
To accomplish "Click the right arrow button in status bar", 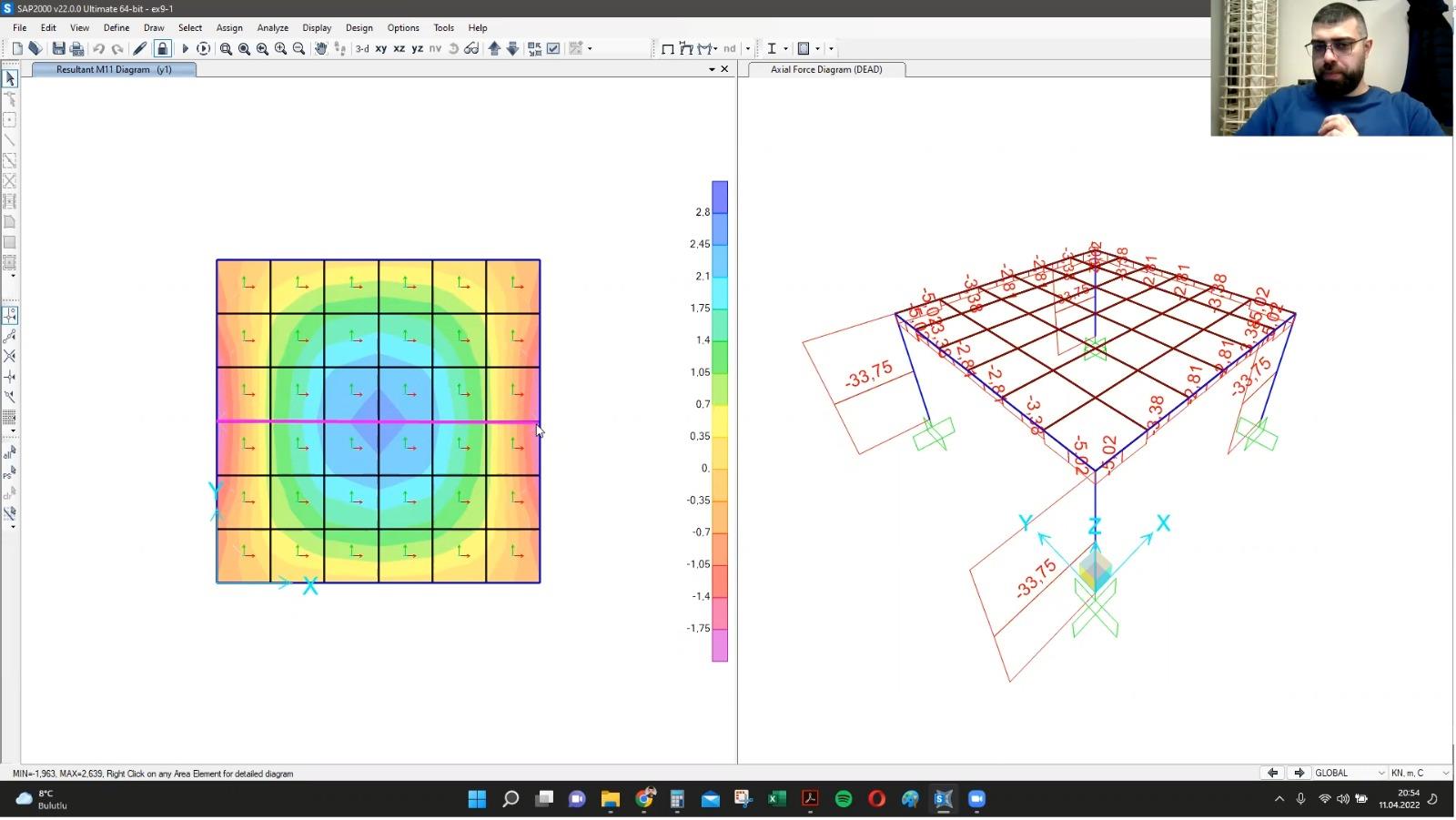I will (1299, 774).
